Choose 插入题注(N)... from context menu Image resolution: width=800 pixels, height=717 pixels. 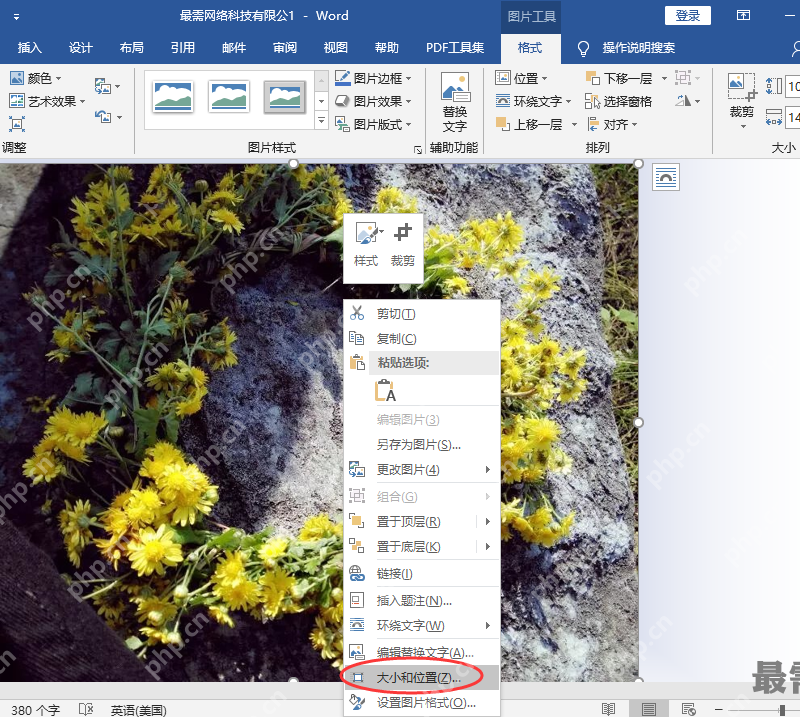[421, 601]
